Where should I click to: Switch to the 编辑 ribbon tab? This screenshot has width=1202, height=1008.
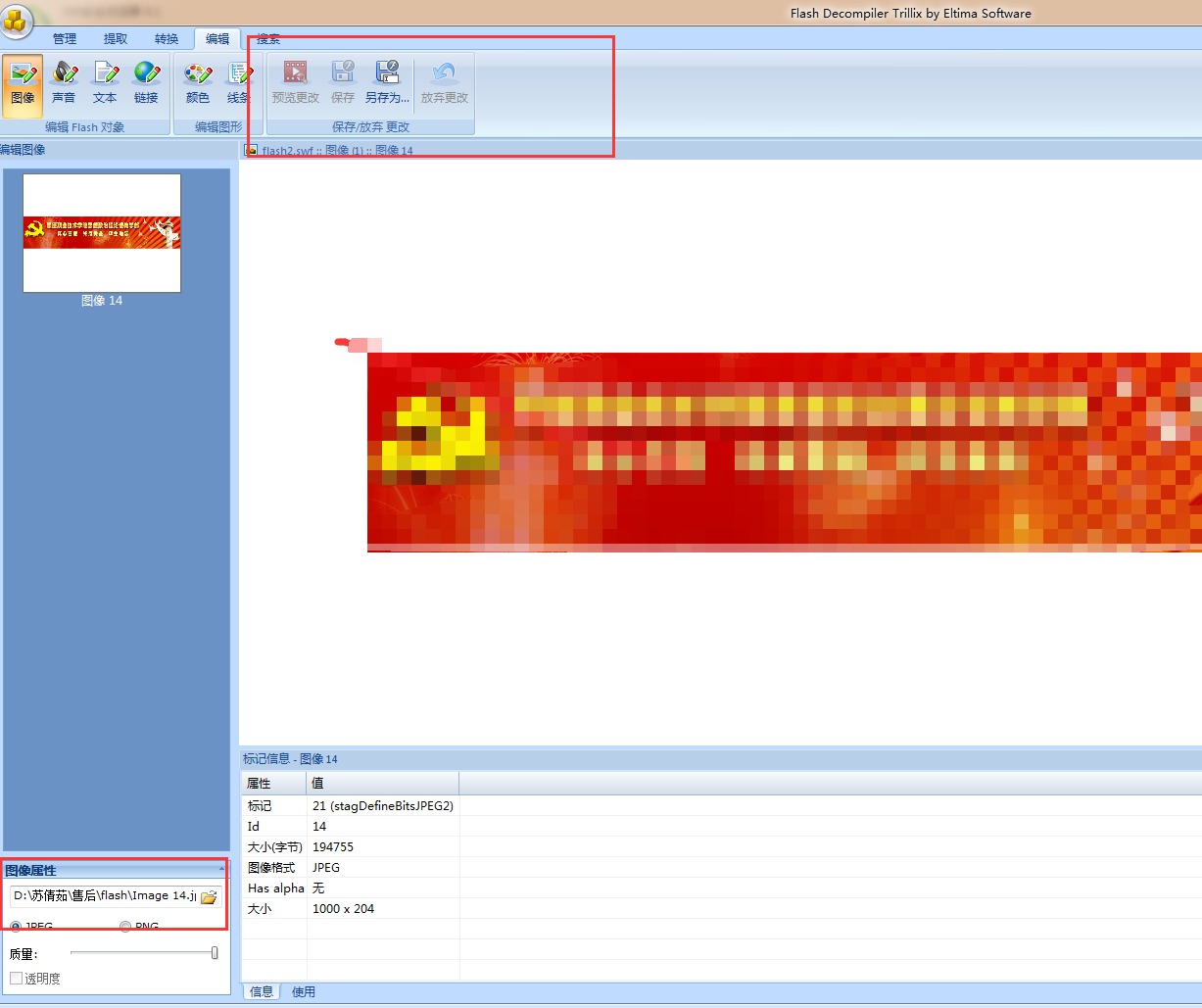tap(217, 39)
